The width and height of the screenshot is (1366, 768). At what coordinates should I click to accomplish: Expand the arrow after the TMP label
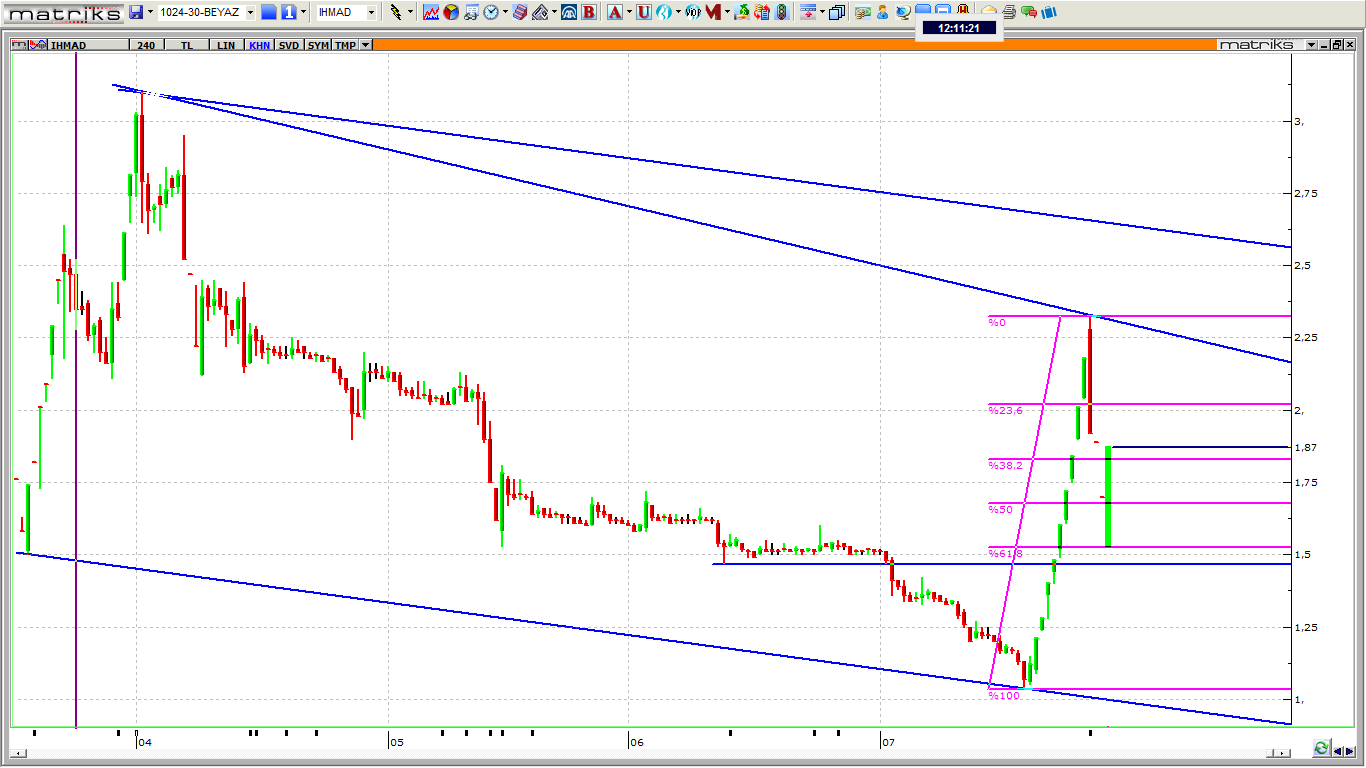click(366, 45)
